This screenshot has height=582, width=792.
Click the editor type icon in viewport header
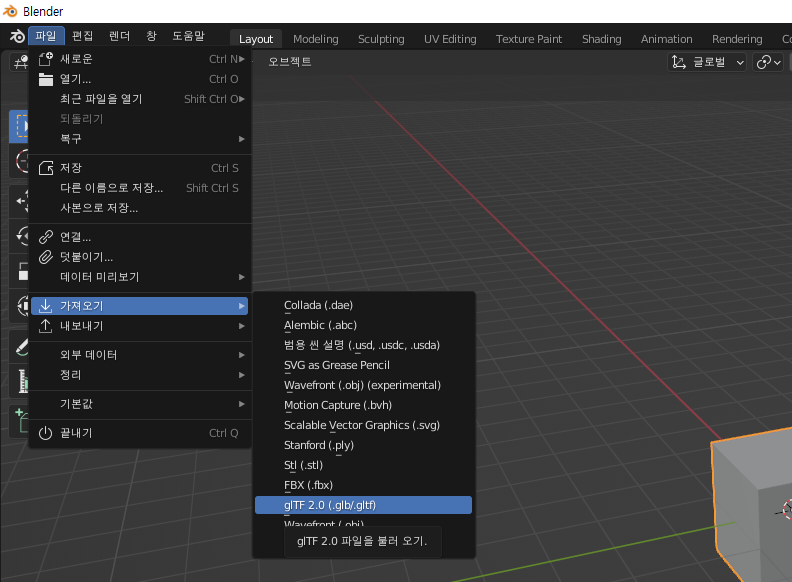(20, 62)
